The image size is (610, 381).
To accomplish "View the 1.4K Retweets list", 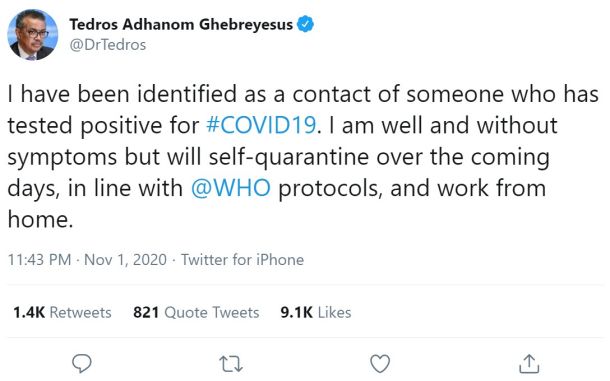I will (62, 313).
